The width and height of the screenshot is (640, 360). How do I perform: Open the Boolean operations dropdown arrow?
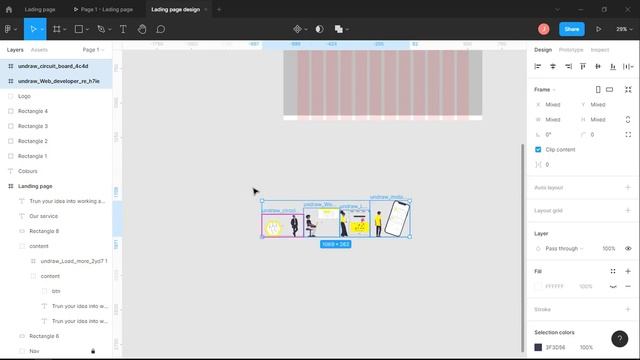click(x=347, y=29)
